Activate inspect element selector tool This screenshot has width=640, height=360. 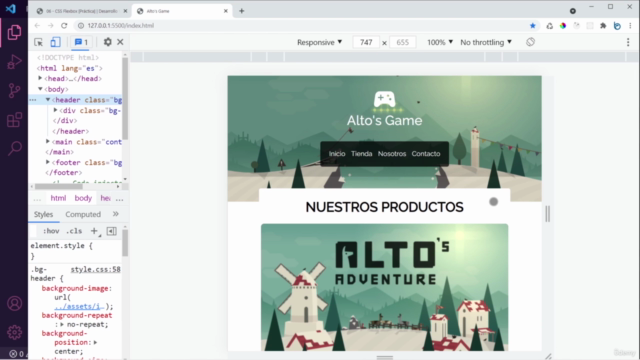(x=38, y=42)
